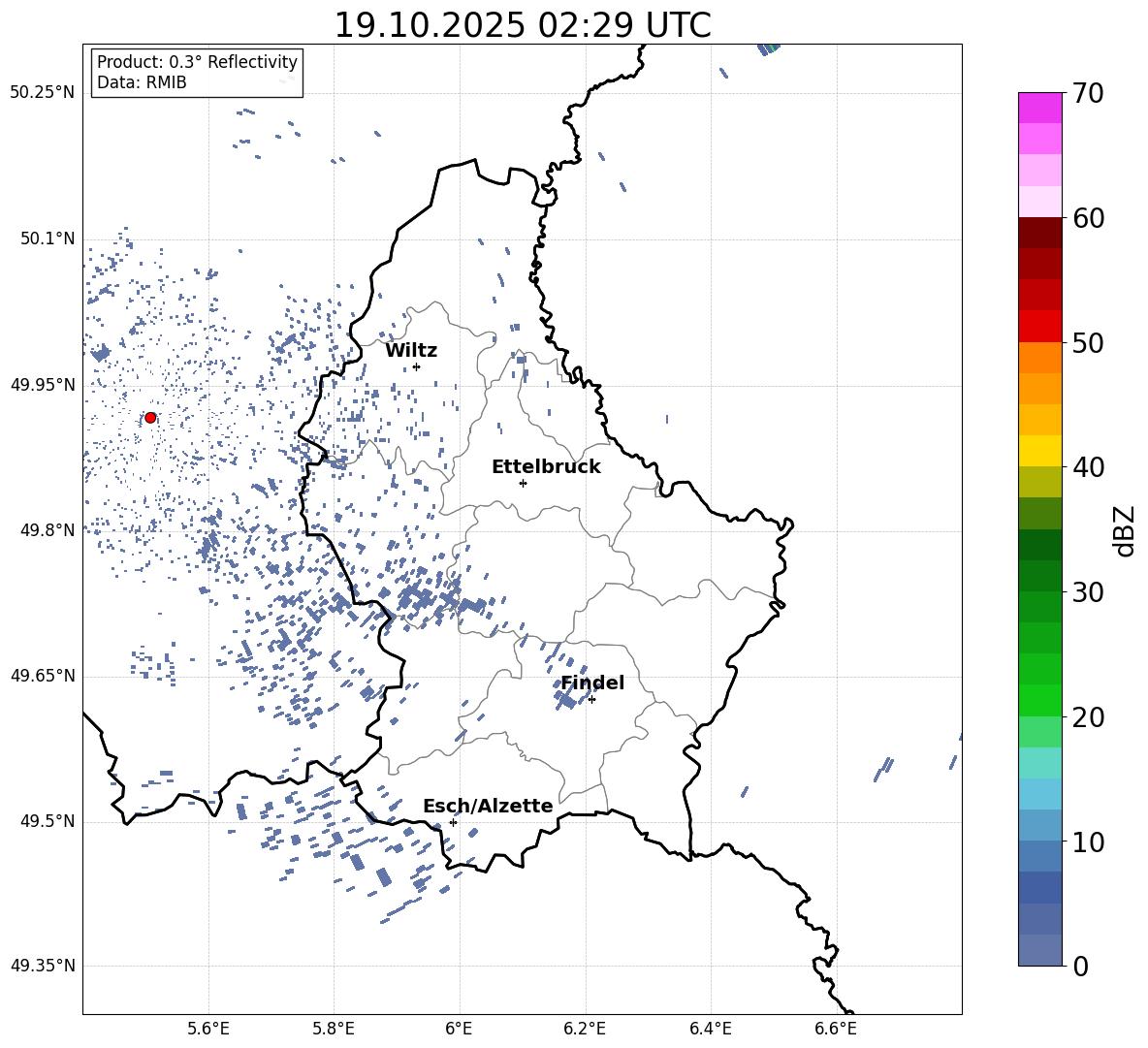Click the 49.8°N latitude label
This screenshot has width=1148, height=1048.
[48, 530]
